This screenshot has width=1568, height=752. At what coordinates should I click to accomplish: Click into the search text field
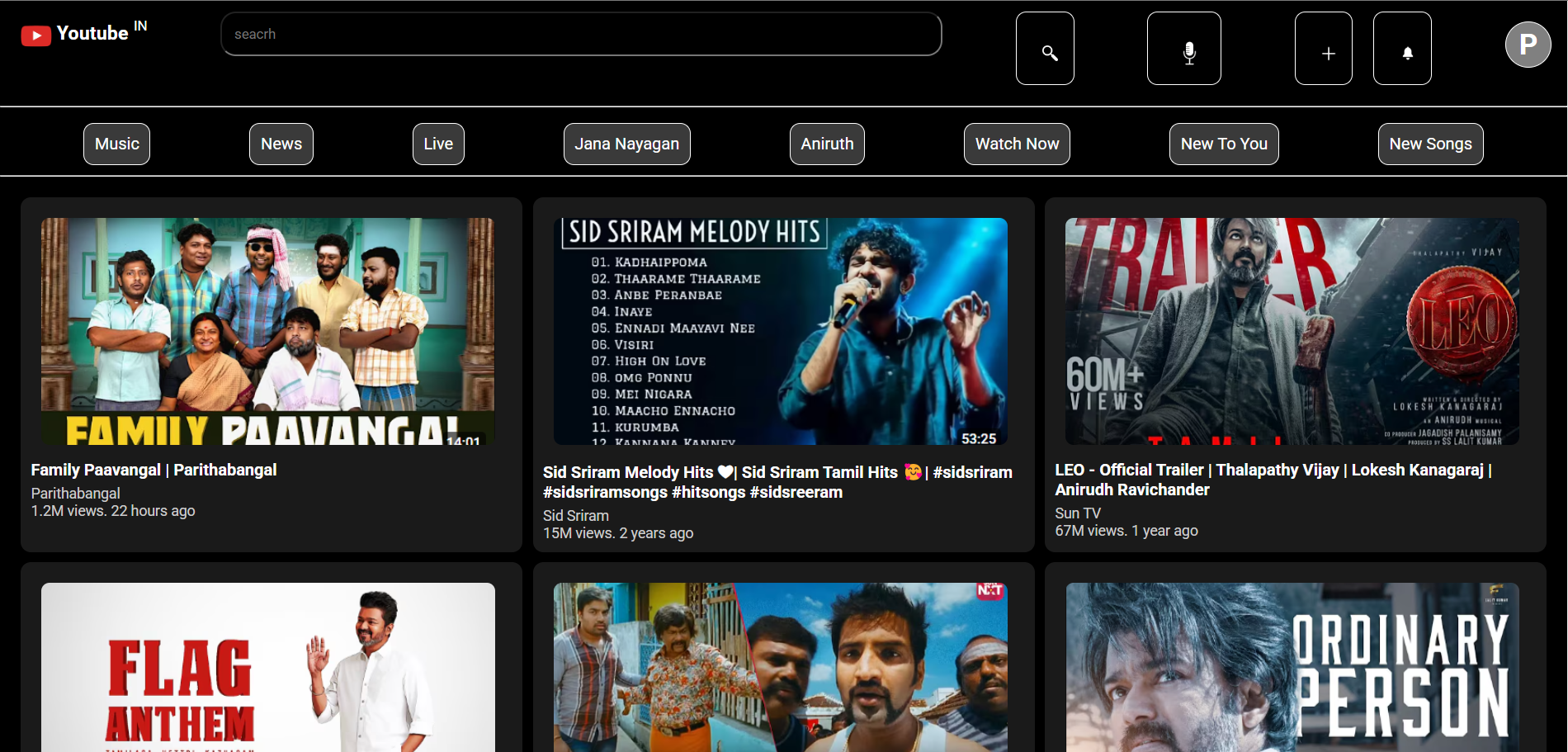[x=581, y=35]
